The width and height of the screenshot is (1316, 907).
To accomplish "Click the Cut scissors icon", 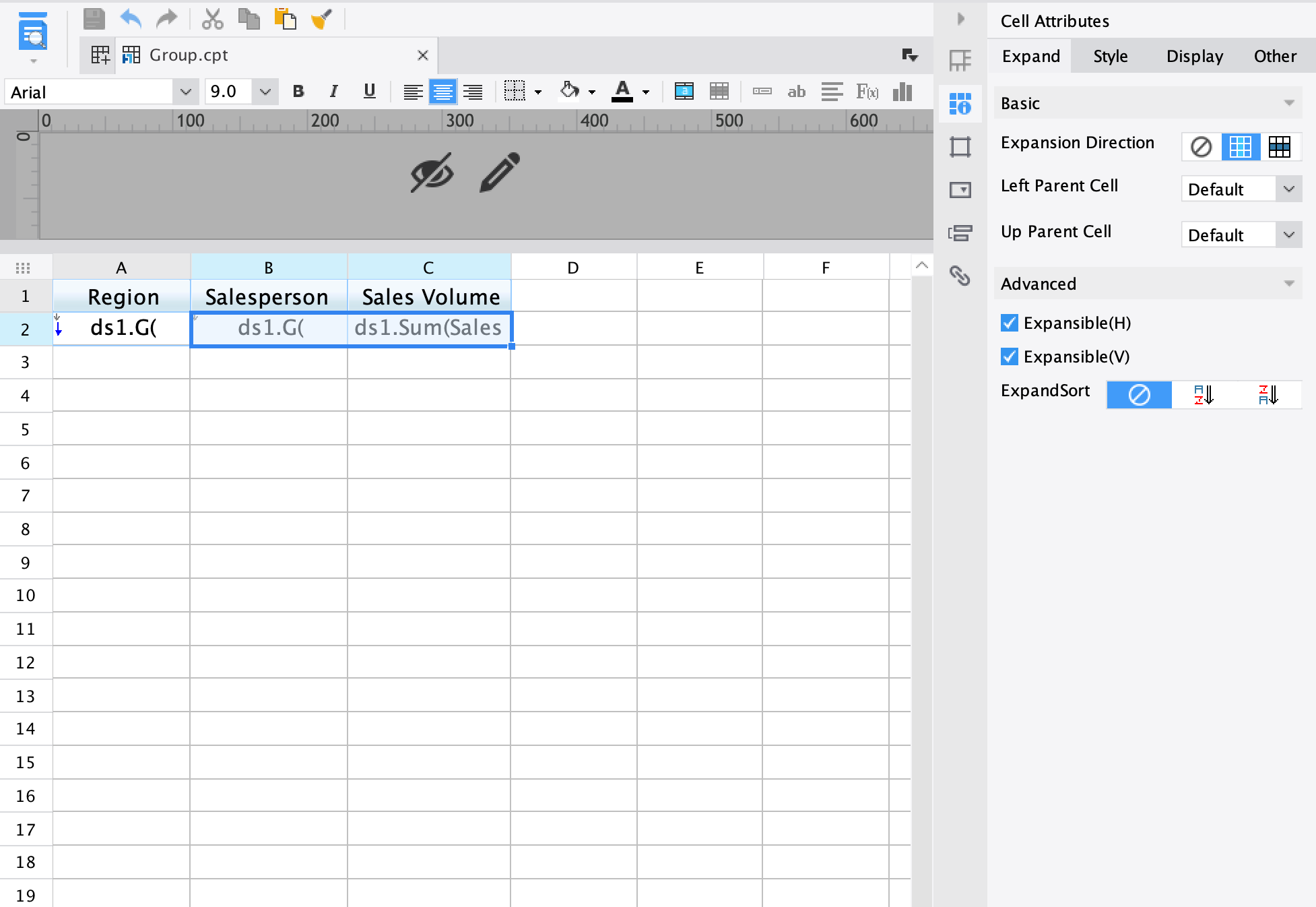I will coord(212,20).
